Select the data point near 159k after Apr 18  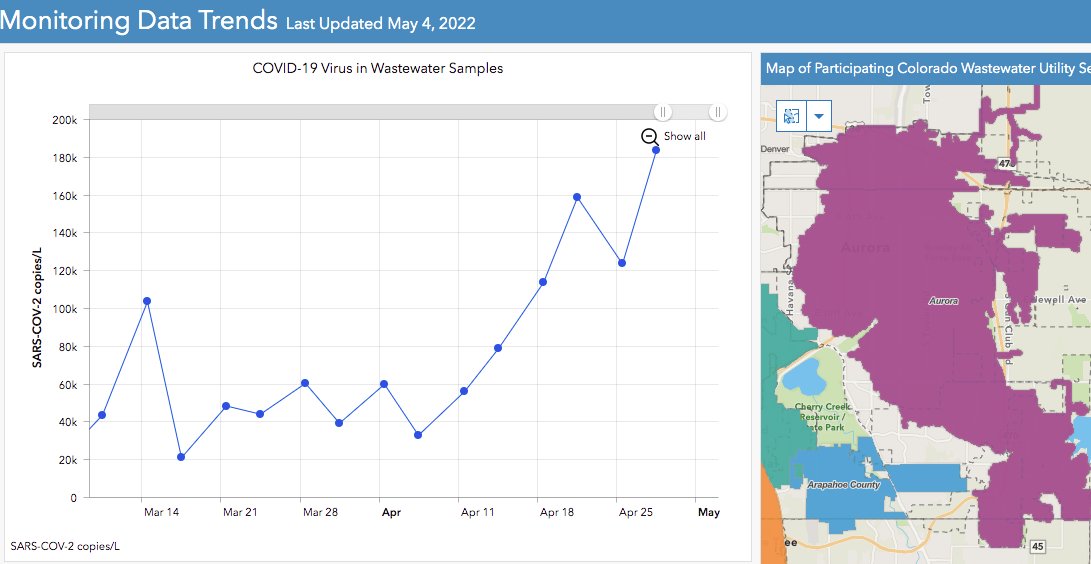(x=577, y=197)
